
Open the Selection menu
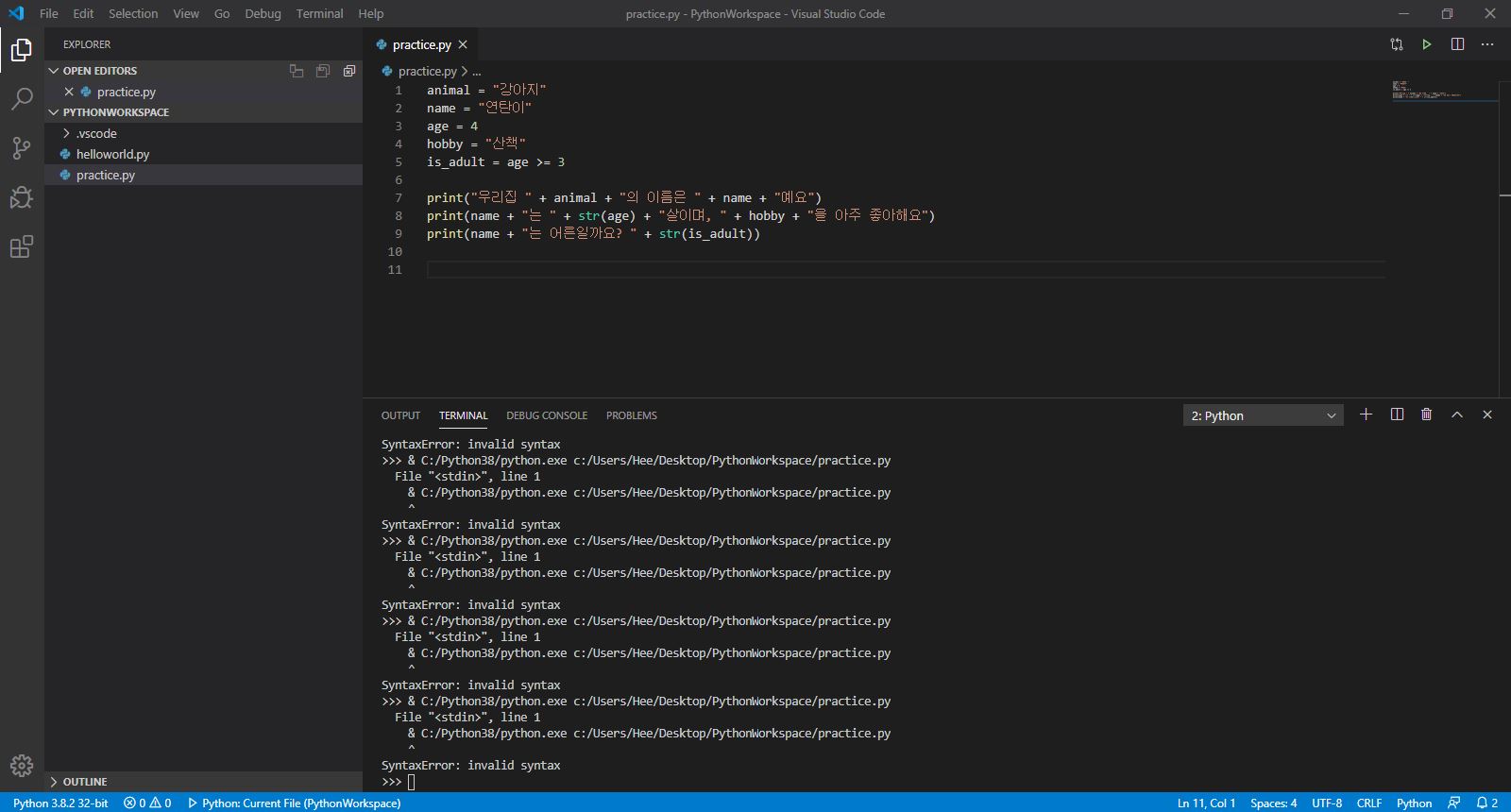click(x=133, y=13)
